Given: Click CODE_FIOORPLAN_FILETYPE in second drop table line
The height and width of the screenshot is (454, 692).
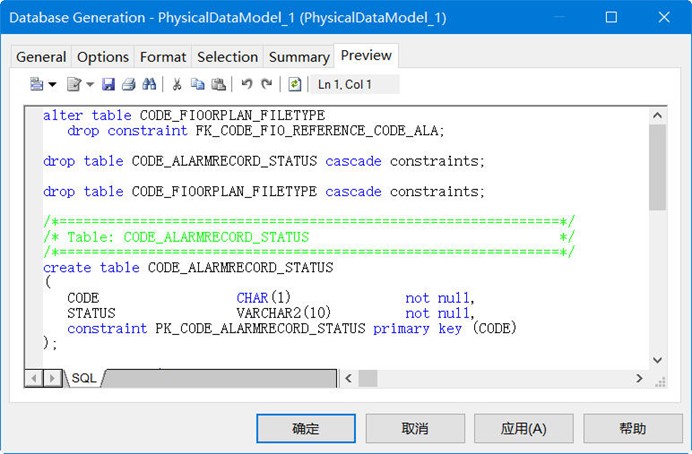Looking at the screenshot, I should coord(224,191).
